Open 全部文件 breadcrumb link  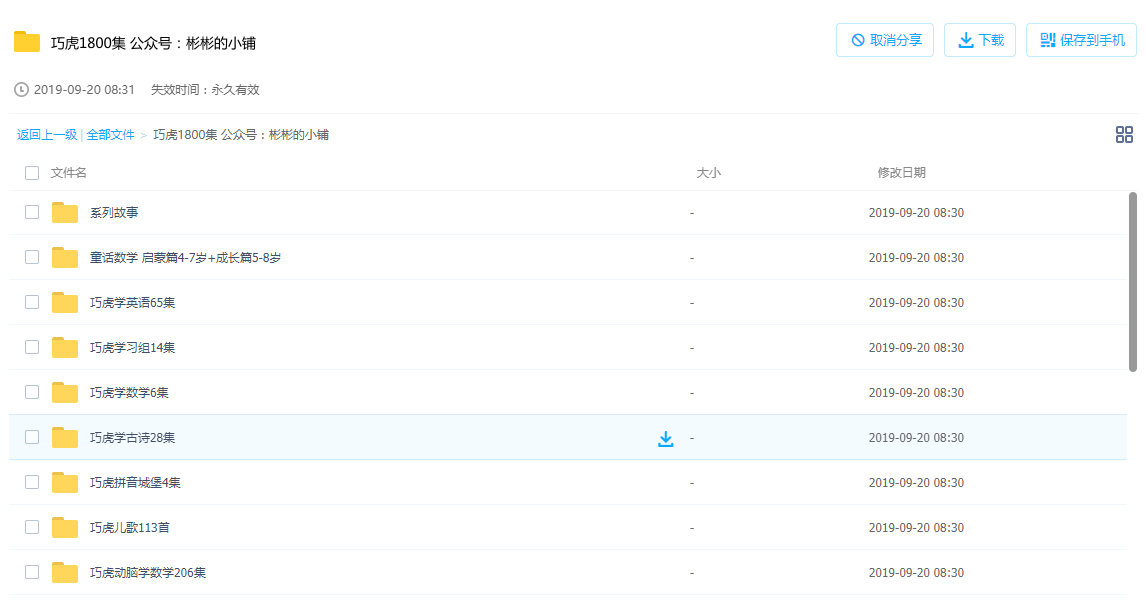click(x=110, y=135)
